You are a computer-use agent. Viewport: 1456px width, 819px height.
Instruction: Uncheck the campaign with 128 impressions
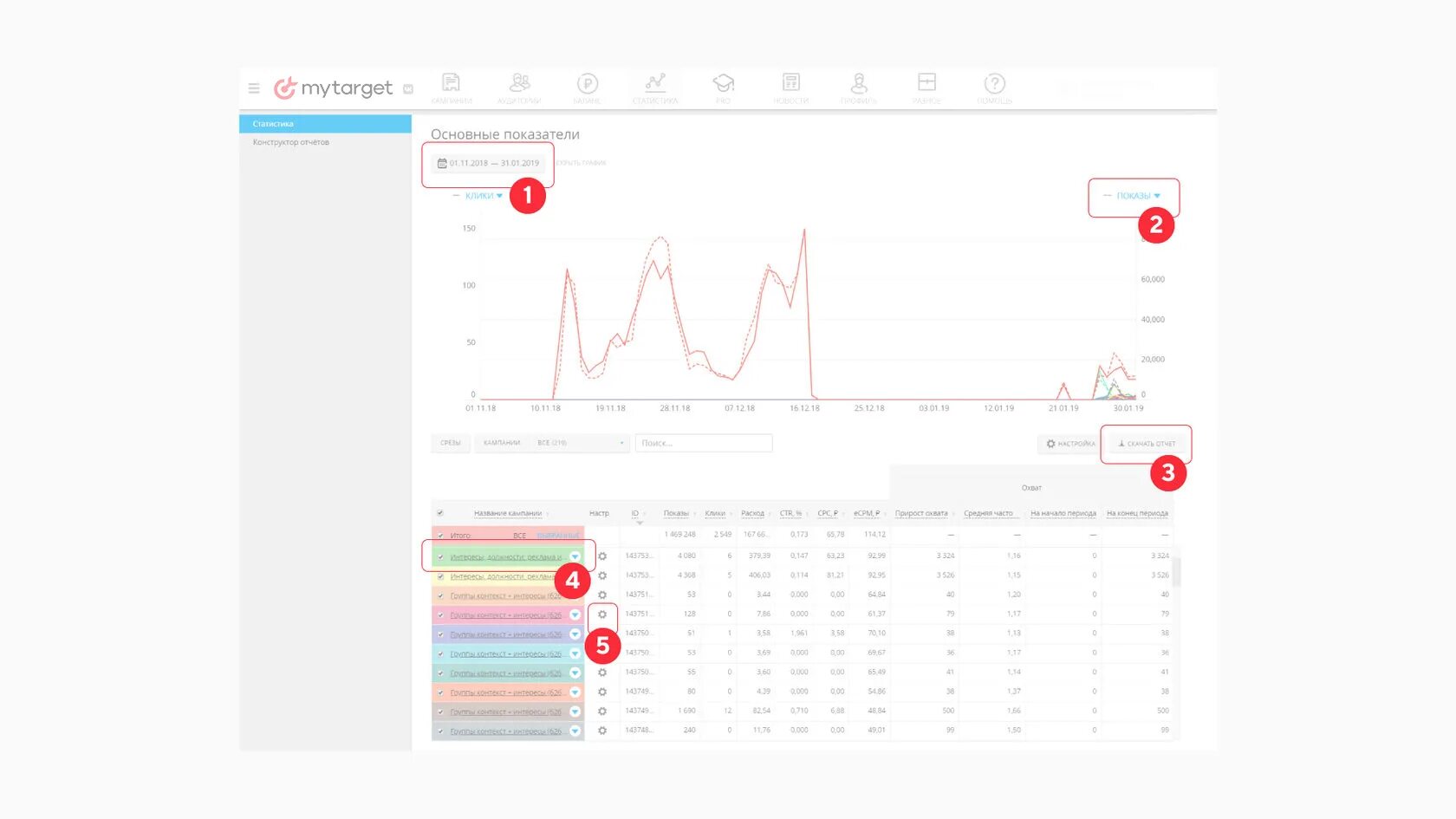pos(440,615)
